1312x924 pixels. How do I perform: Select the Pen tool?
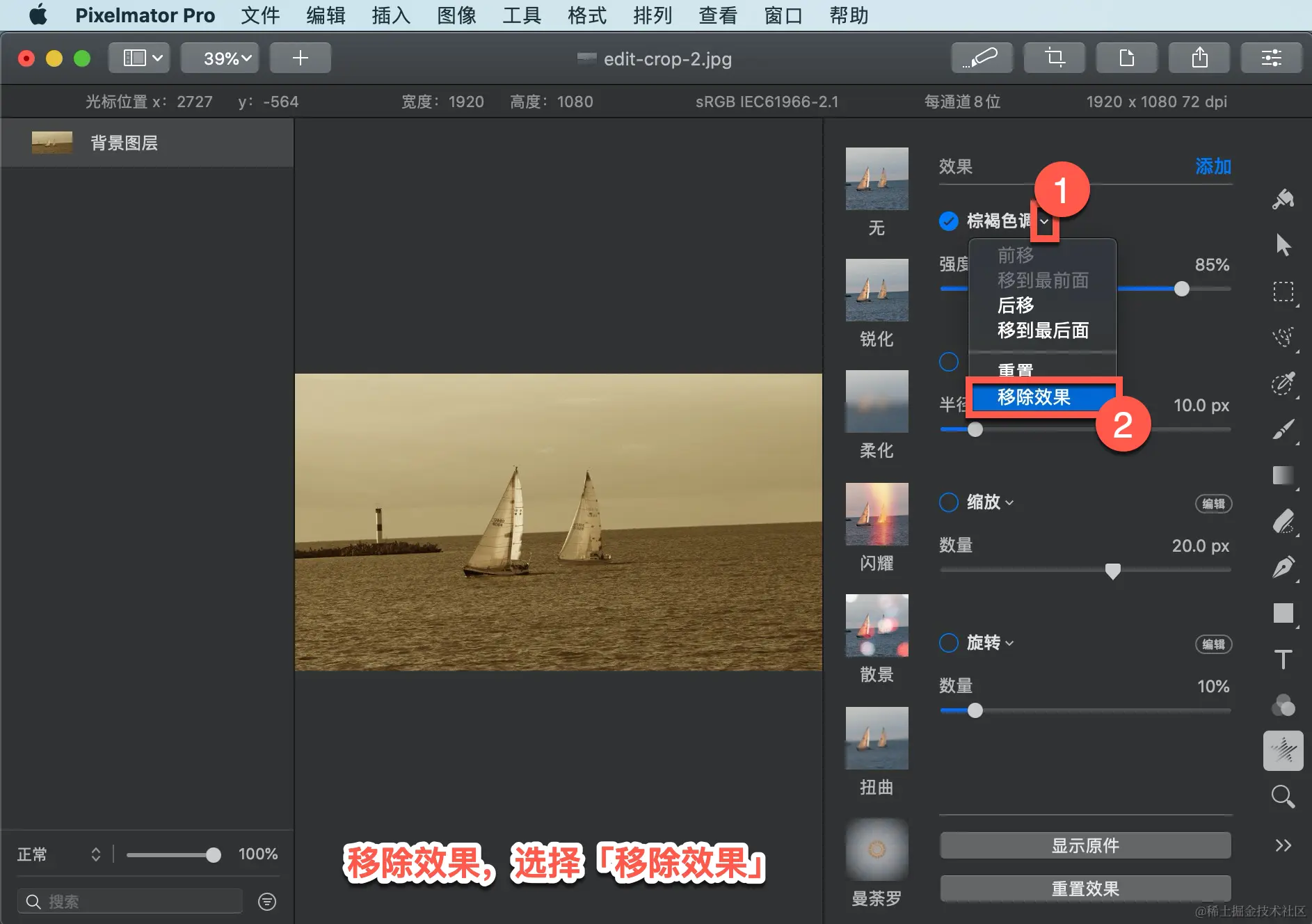pyautogui.click(x=1283, y=567)
